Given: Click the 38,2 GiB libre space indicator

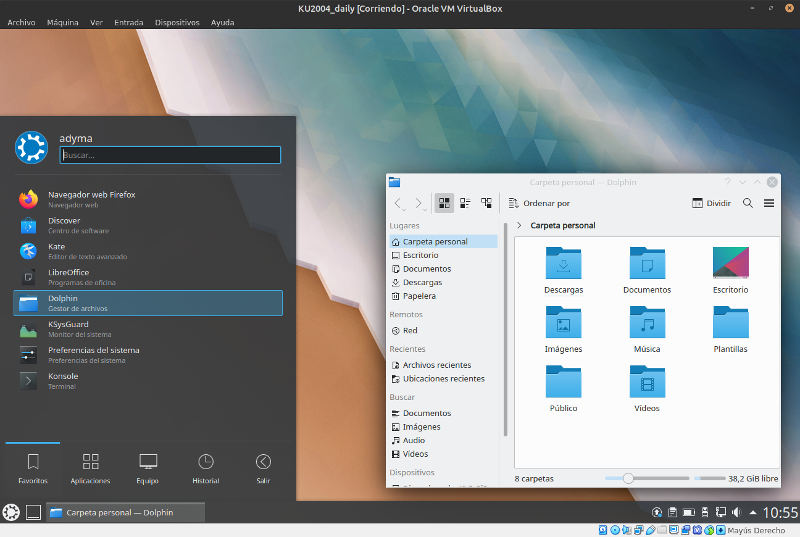Looking at the screenshot, I should point(736,478).
